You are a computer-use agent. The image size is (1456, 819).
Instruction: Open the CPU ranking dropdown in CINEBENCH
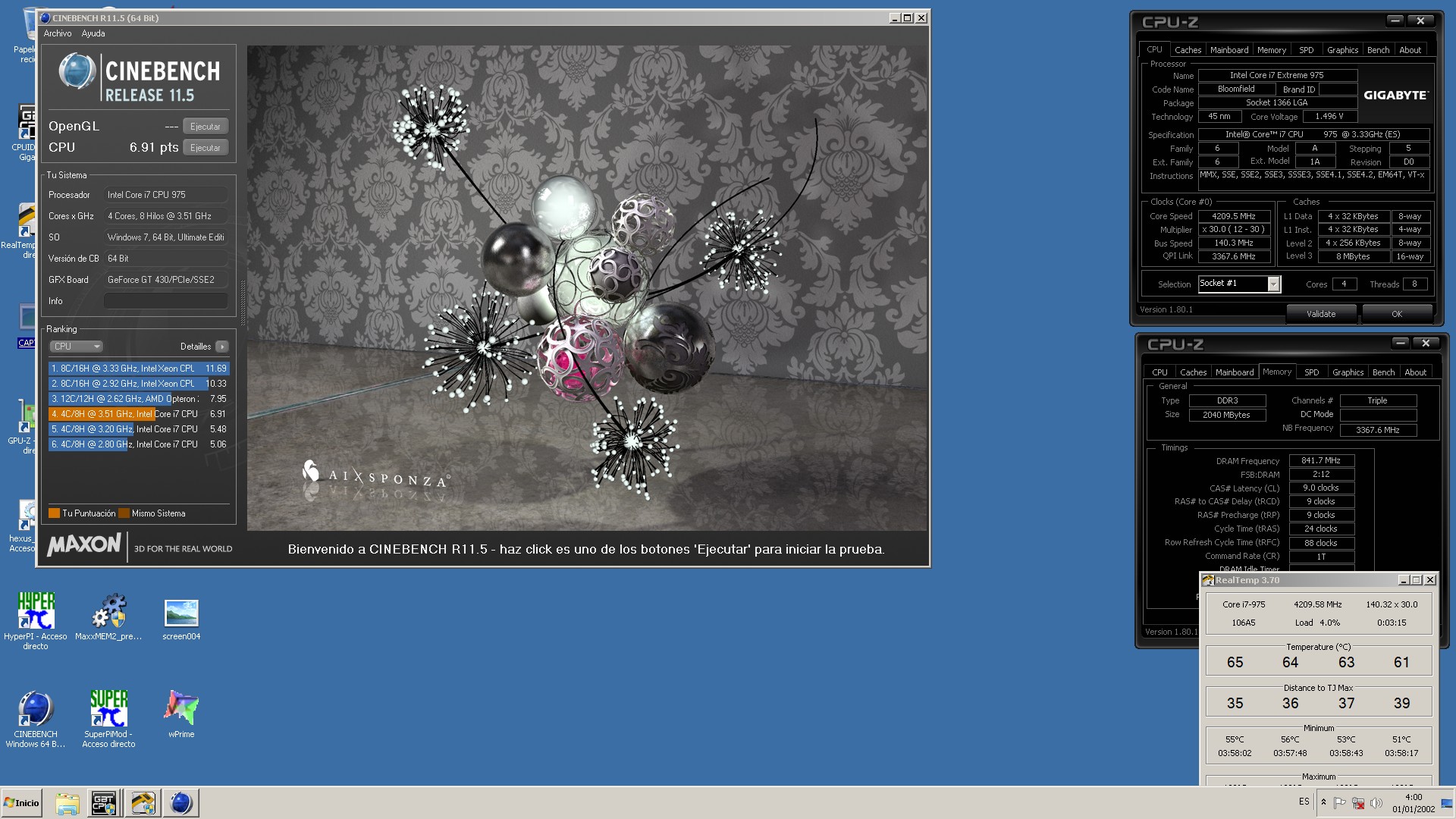(76, 347)
